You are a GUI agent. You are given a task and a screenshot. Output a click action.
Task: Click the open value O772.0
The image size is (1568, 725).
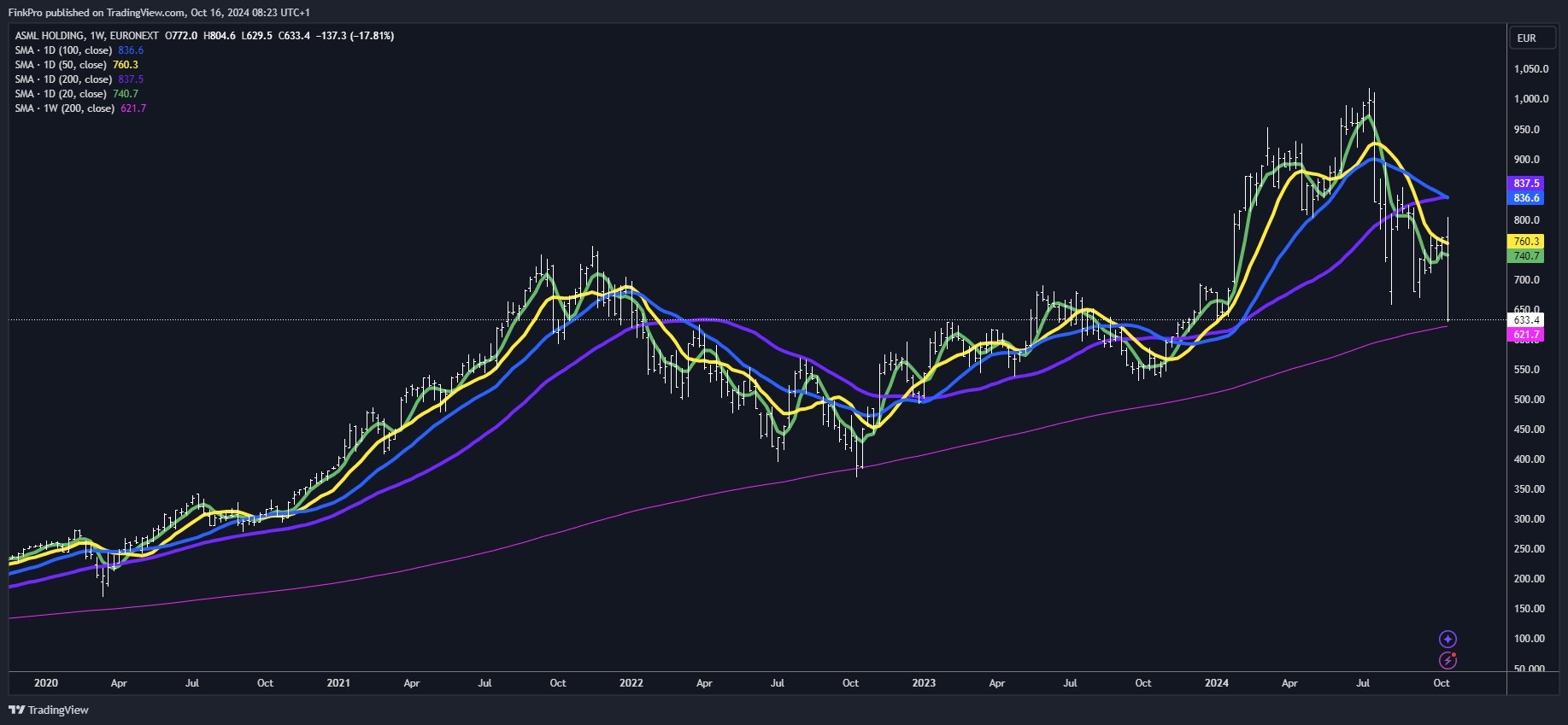click(x=181, y=36)
